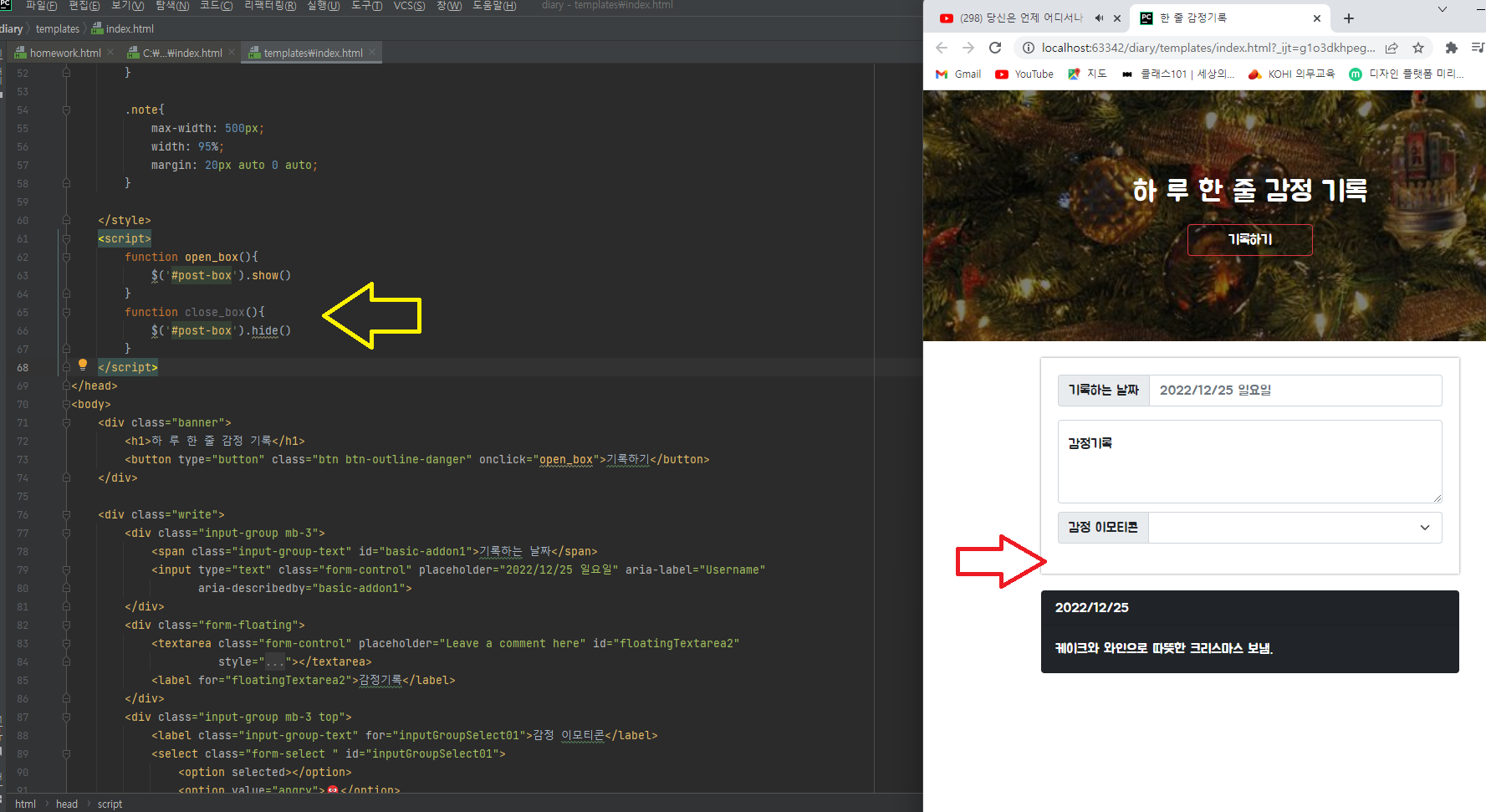Click the html breadcrumb in the status bar
The image size is (1486, 812).
(25, 804)
